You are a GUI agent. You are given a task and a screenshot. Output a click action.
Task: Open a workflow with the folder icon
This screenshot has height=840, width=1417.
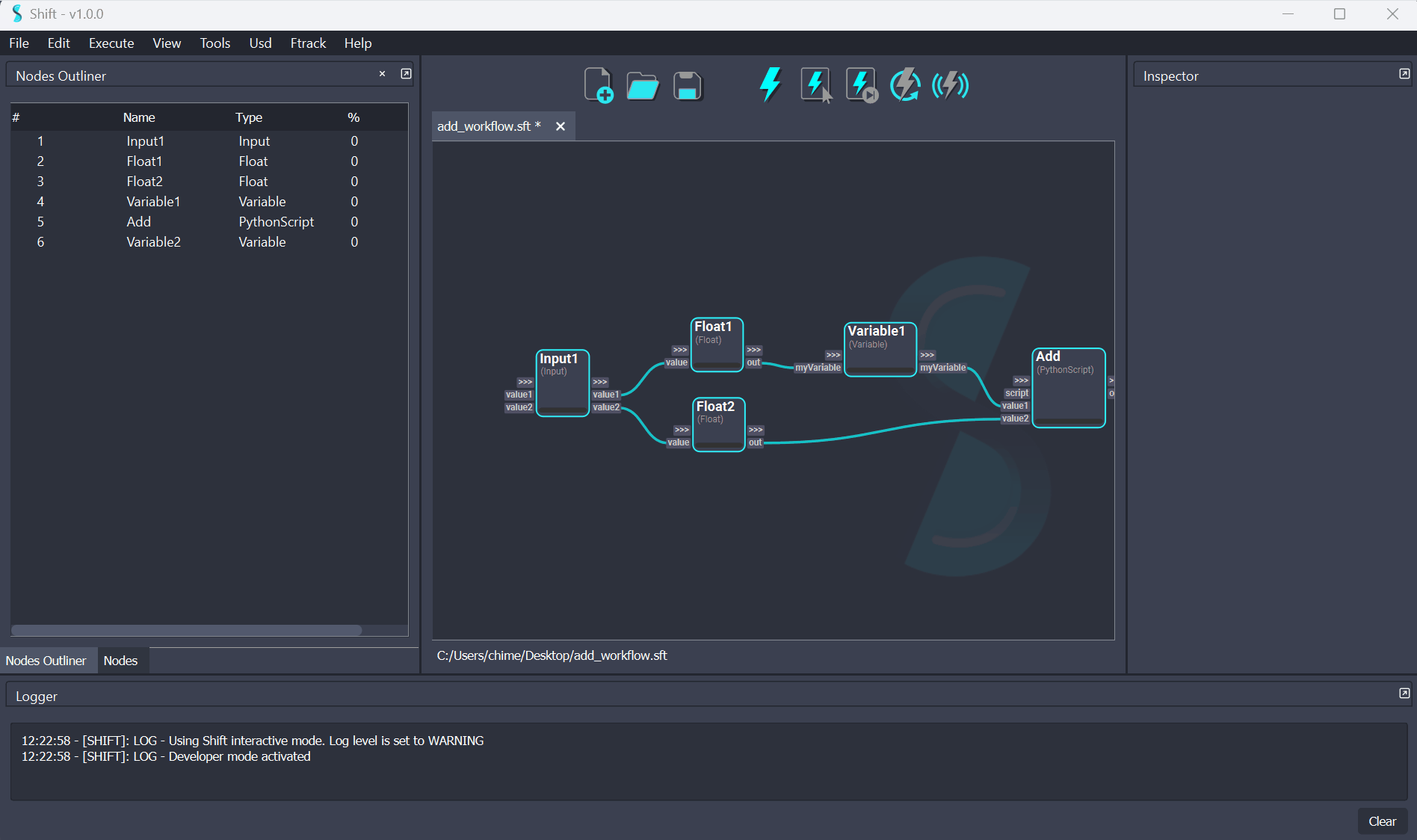642,86
